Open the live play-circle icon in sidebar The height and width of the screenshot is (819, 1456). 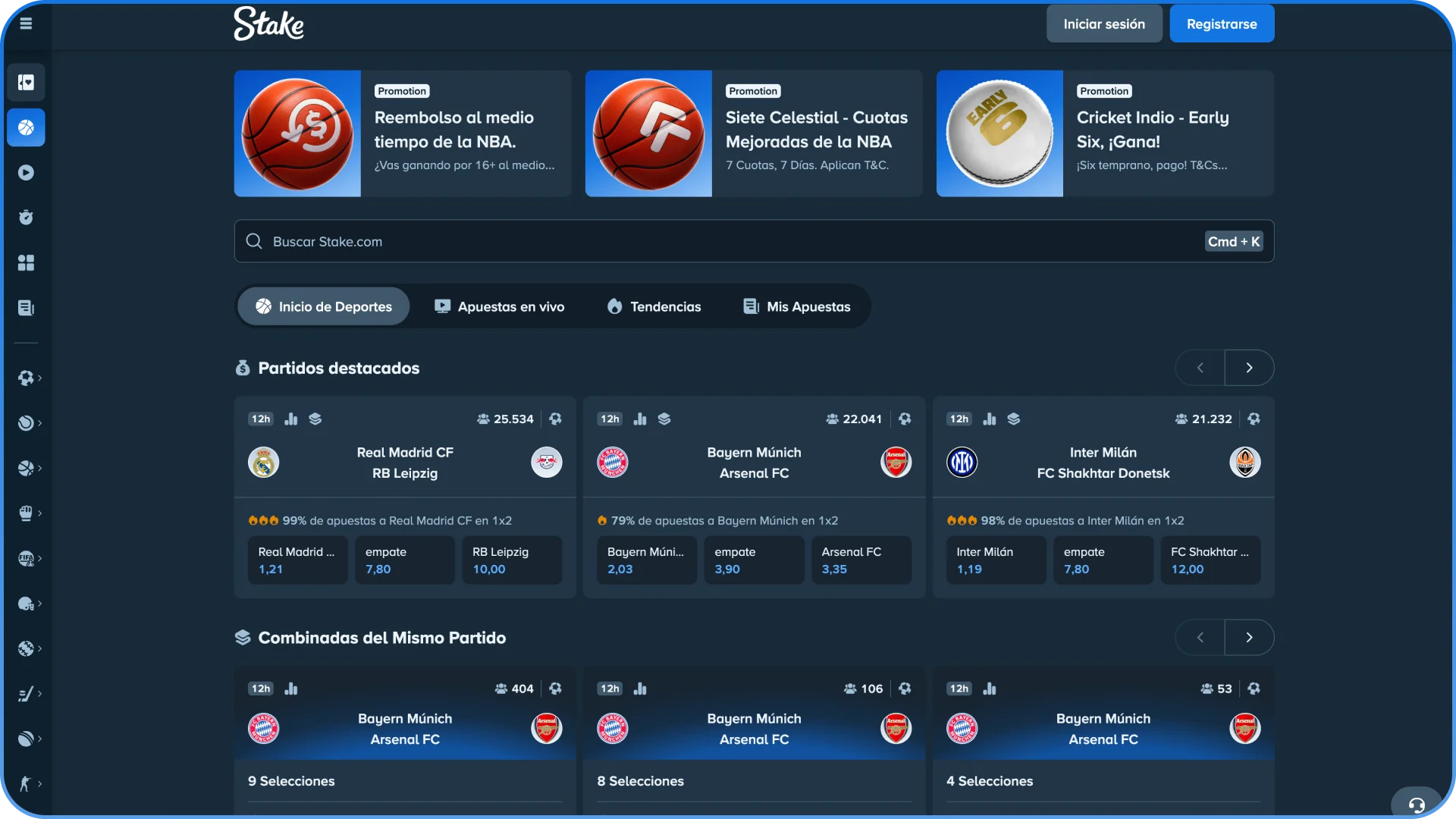click(26, 173)
